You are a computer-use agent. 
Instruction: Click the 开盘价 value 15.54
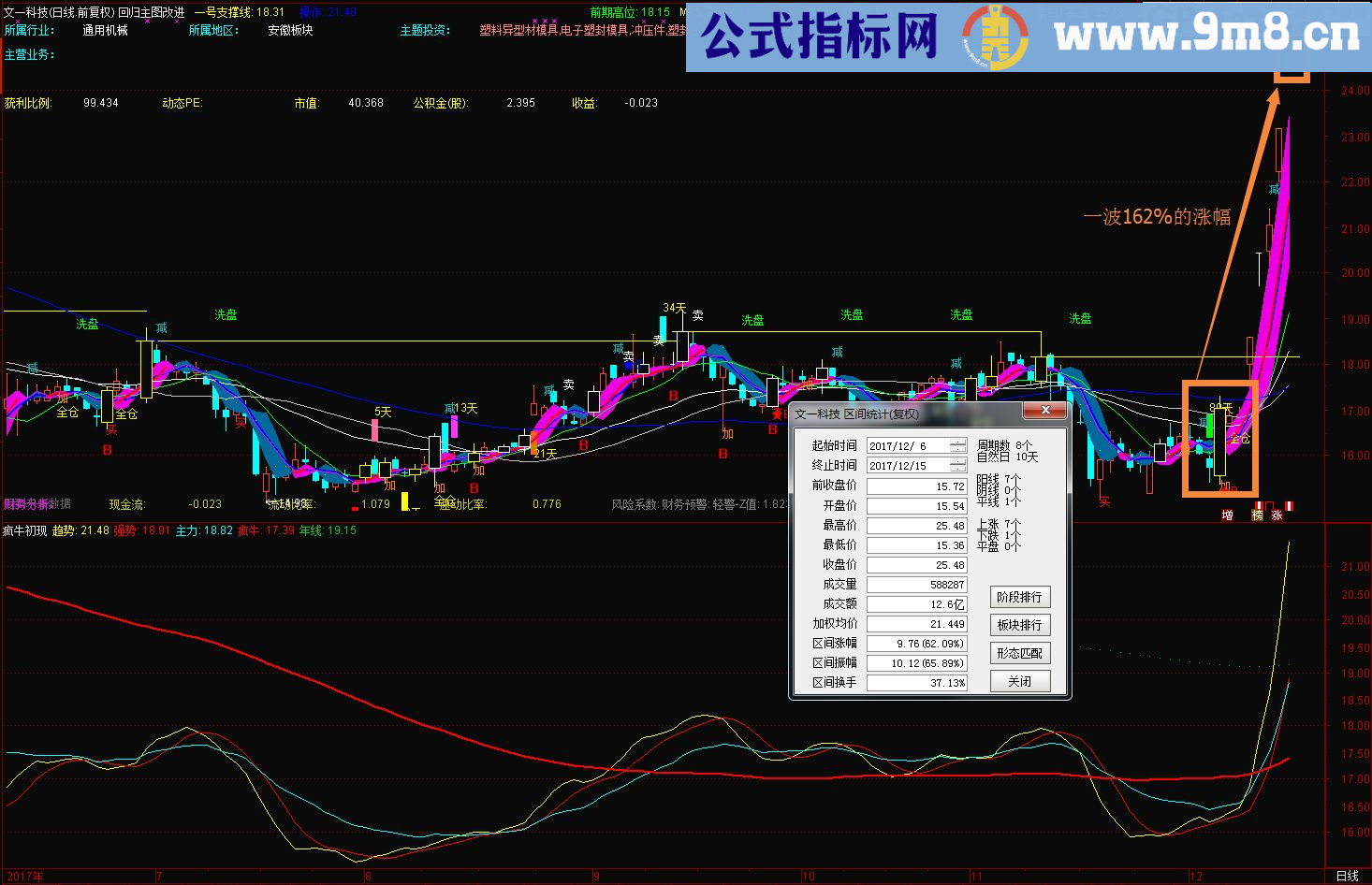tap(916, 506)
